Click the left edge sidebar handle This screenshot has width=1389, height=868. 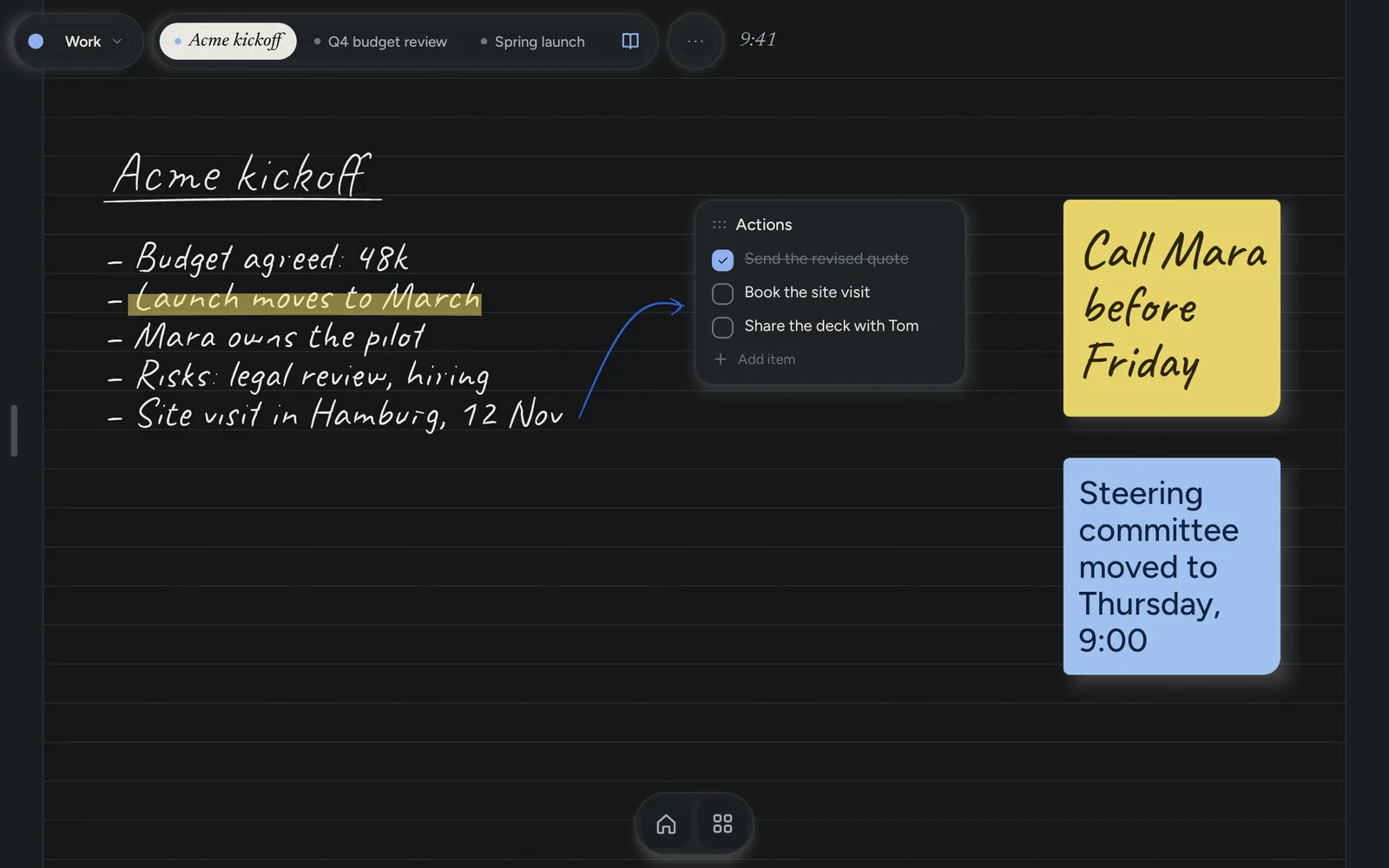[14, 431]
